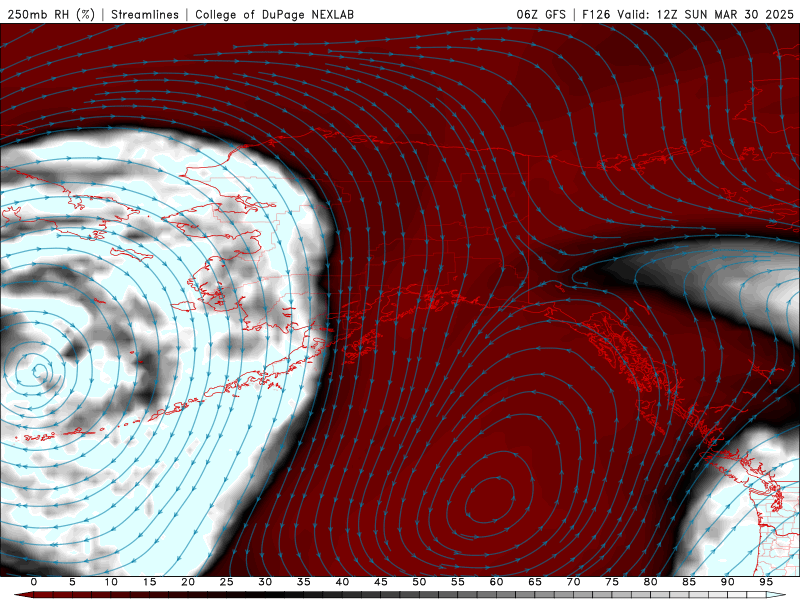This screenshot has height=600, width=800.
Task: Click the 35 value label on the colorbar
Action: 304,582
